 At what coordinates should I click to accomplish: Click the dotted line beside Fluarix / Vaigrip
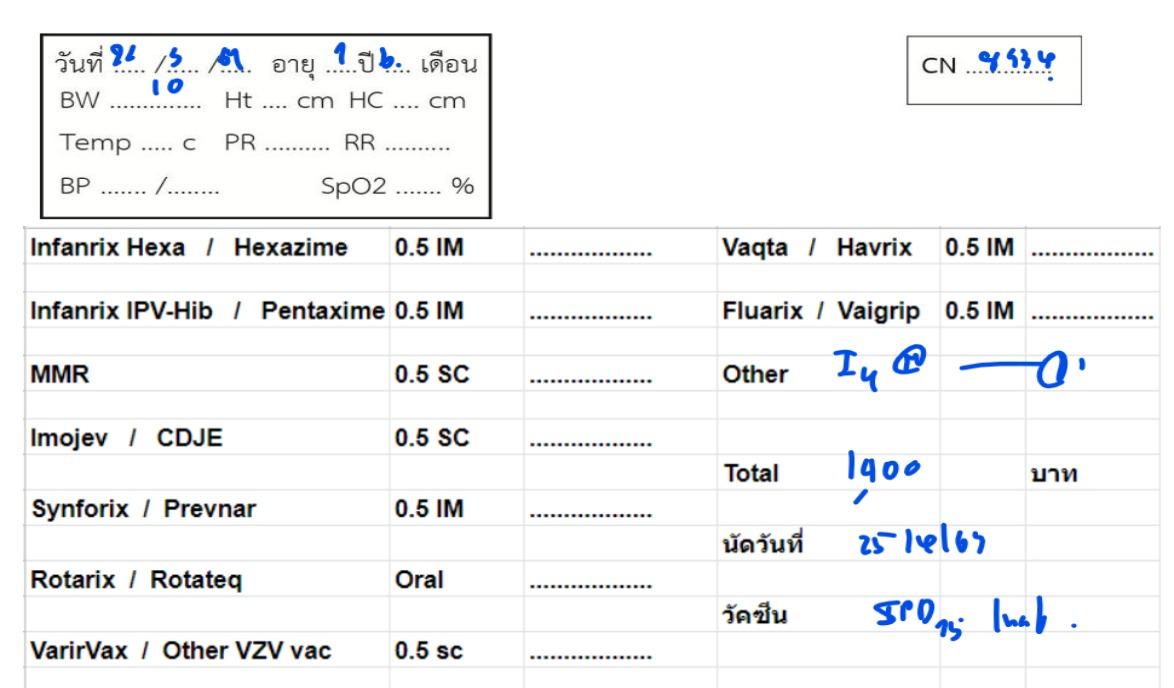coord(1092,311)
